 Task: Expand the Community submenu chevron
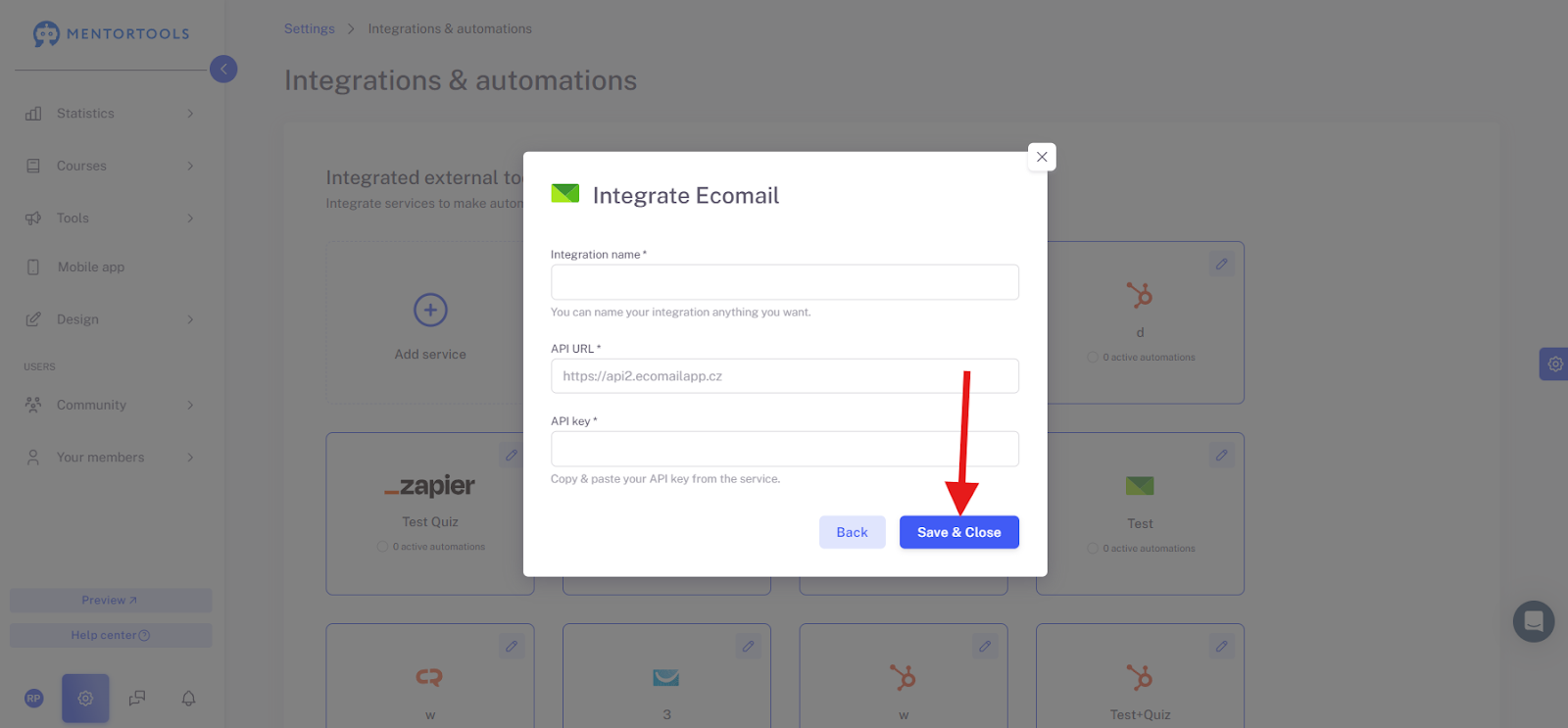pyautogui.click(x=190, y=405)
